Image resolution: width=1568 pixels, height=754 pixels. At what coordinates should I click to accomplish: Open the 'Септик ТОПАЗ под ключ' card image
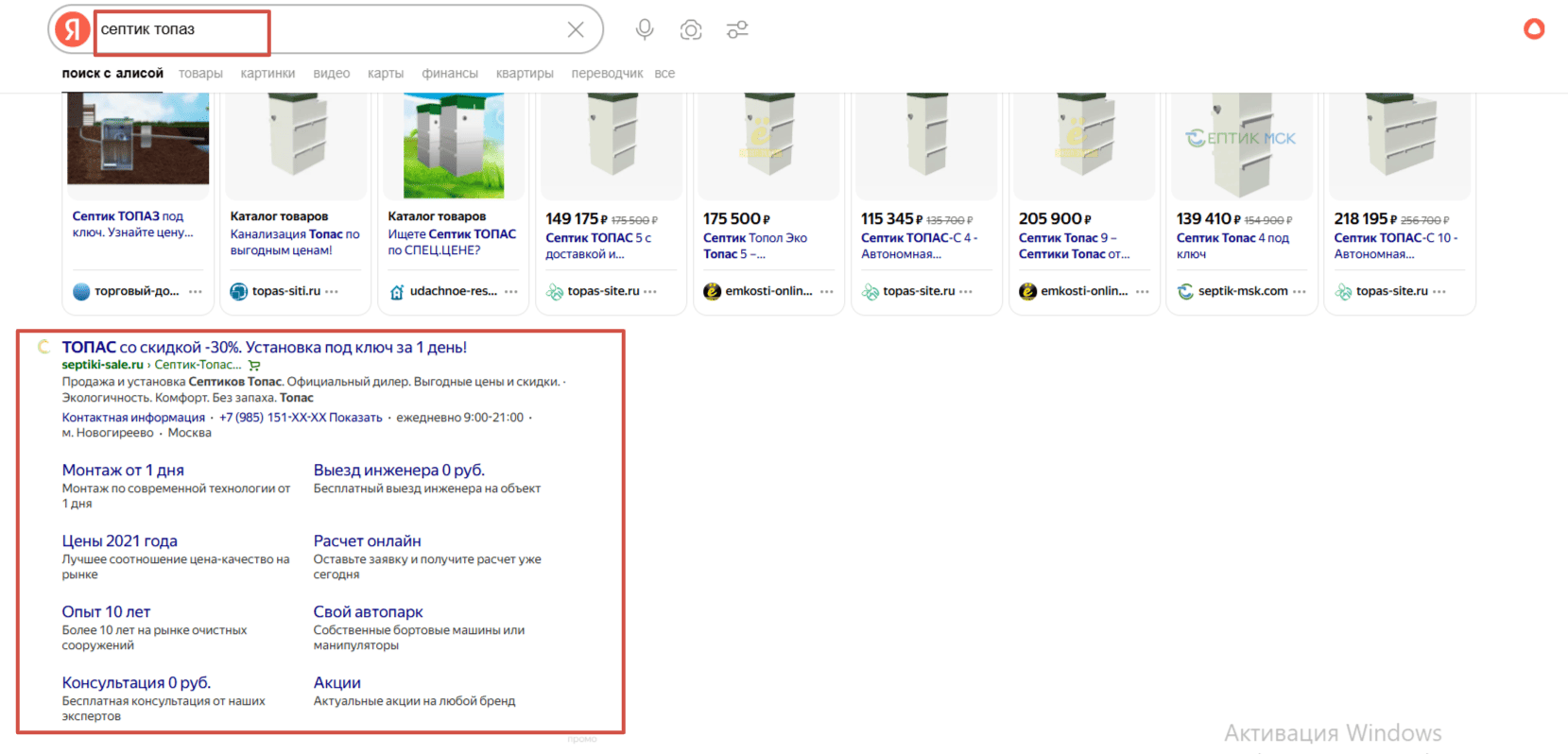(x=138, y=139)
